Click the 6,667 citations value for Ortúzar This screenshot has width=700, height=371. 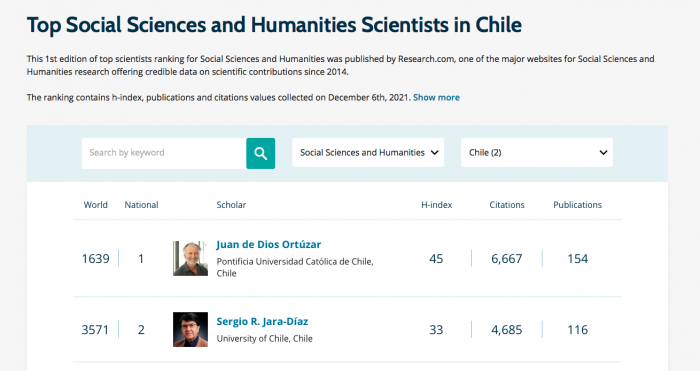click(507, 258)
